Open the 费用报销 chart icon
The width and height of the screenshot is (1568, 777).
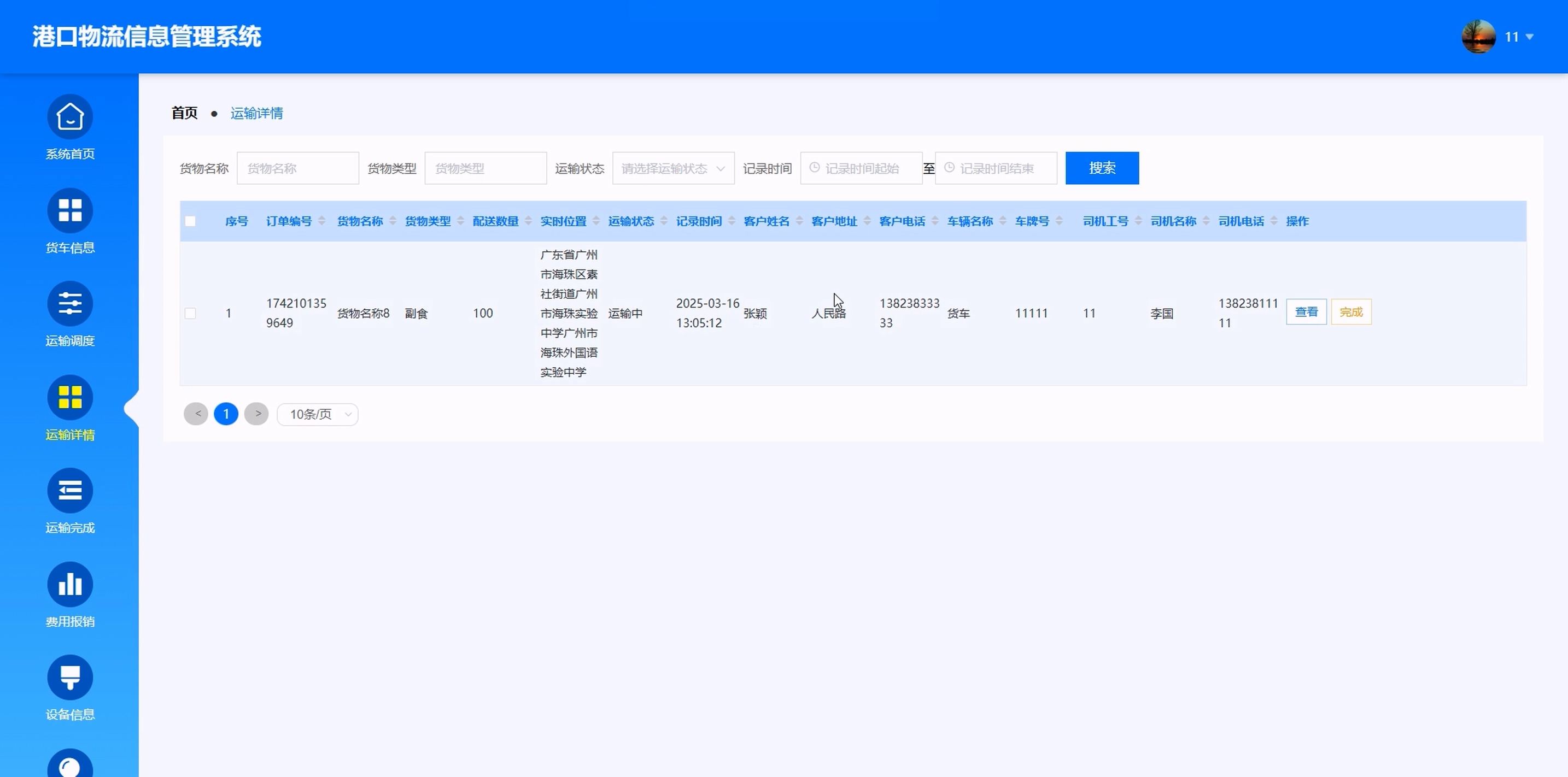click(70, 584)
